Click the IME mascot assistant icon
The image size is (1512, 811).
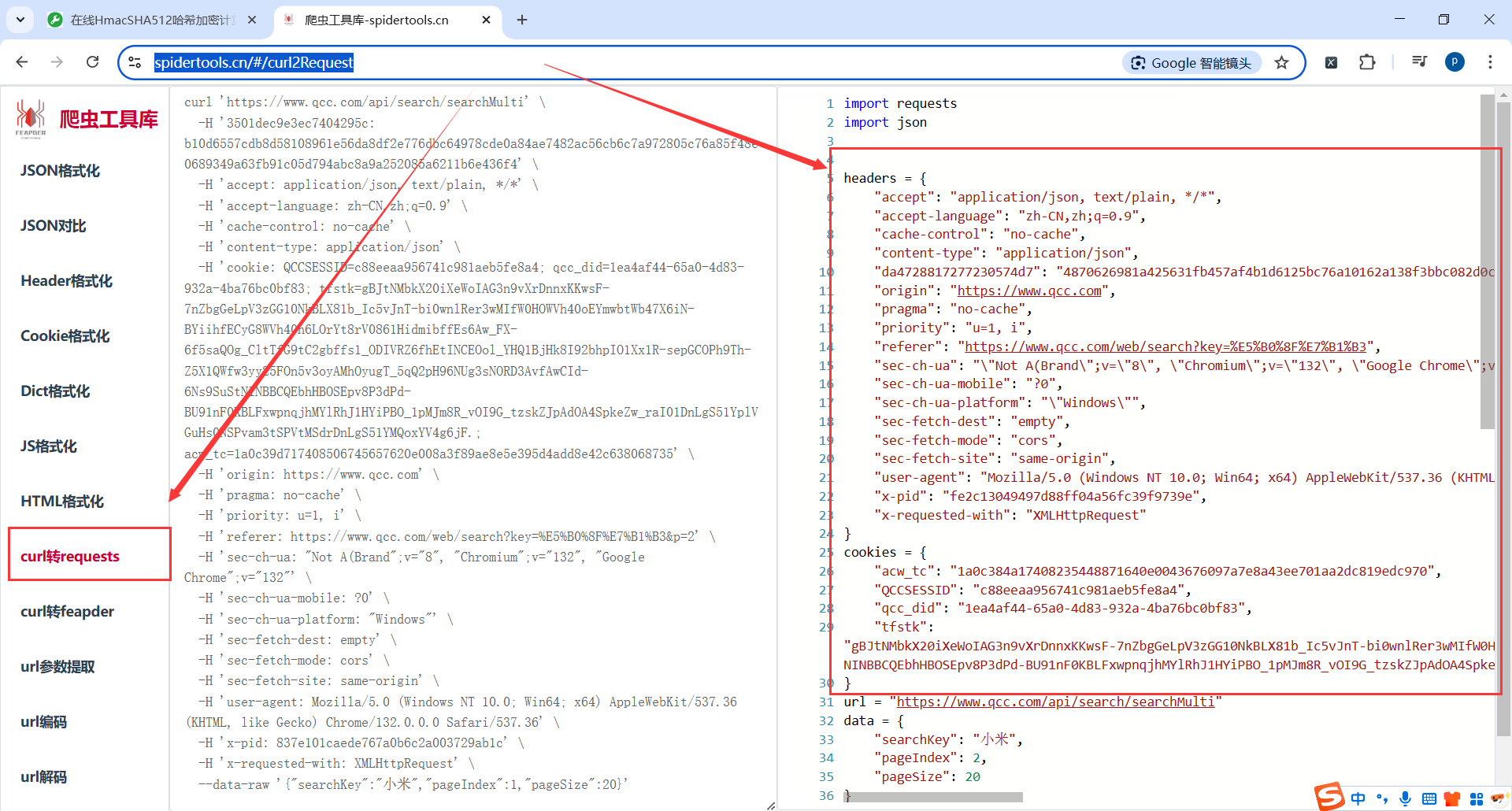pos(1499,799)
